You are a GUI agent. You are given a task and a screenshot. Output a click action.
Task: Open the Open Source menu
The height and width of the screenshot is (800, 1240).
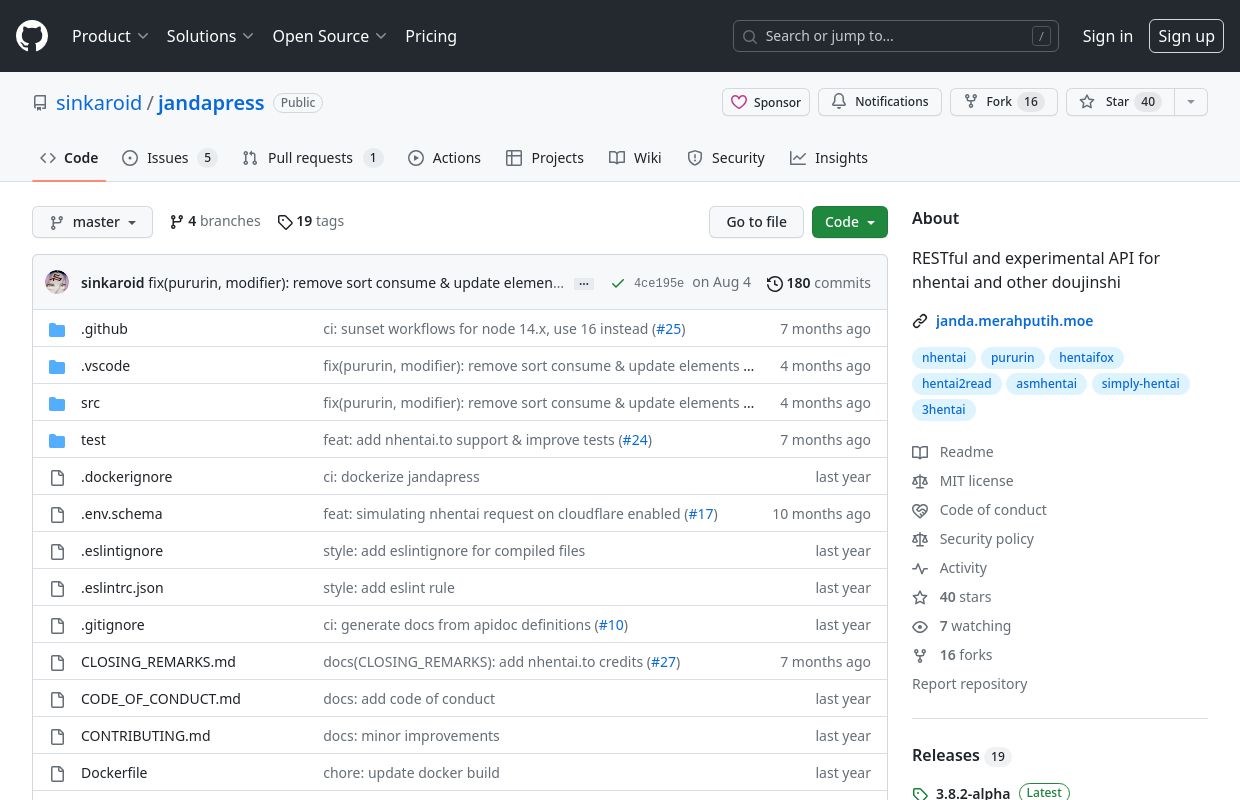click(x=329, y=36)
